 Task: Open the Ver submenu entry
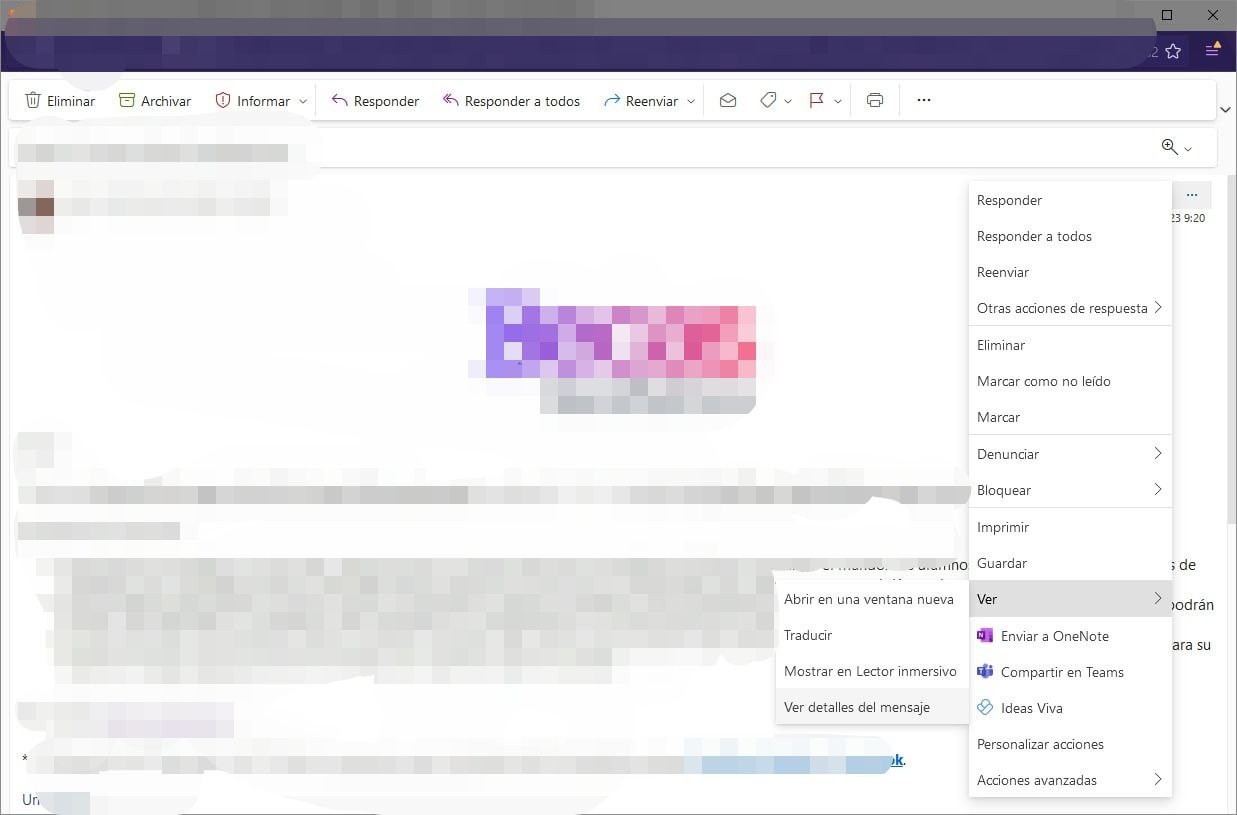click(x=1070, y=599)
